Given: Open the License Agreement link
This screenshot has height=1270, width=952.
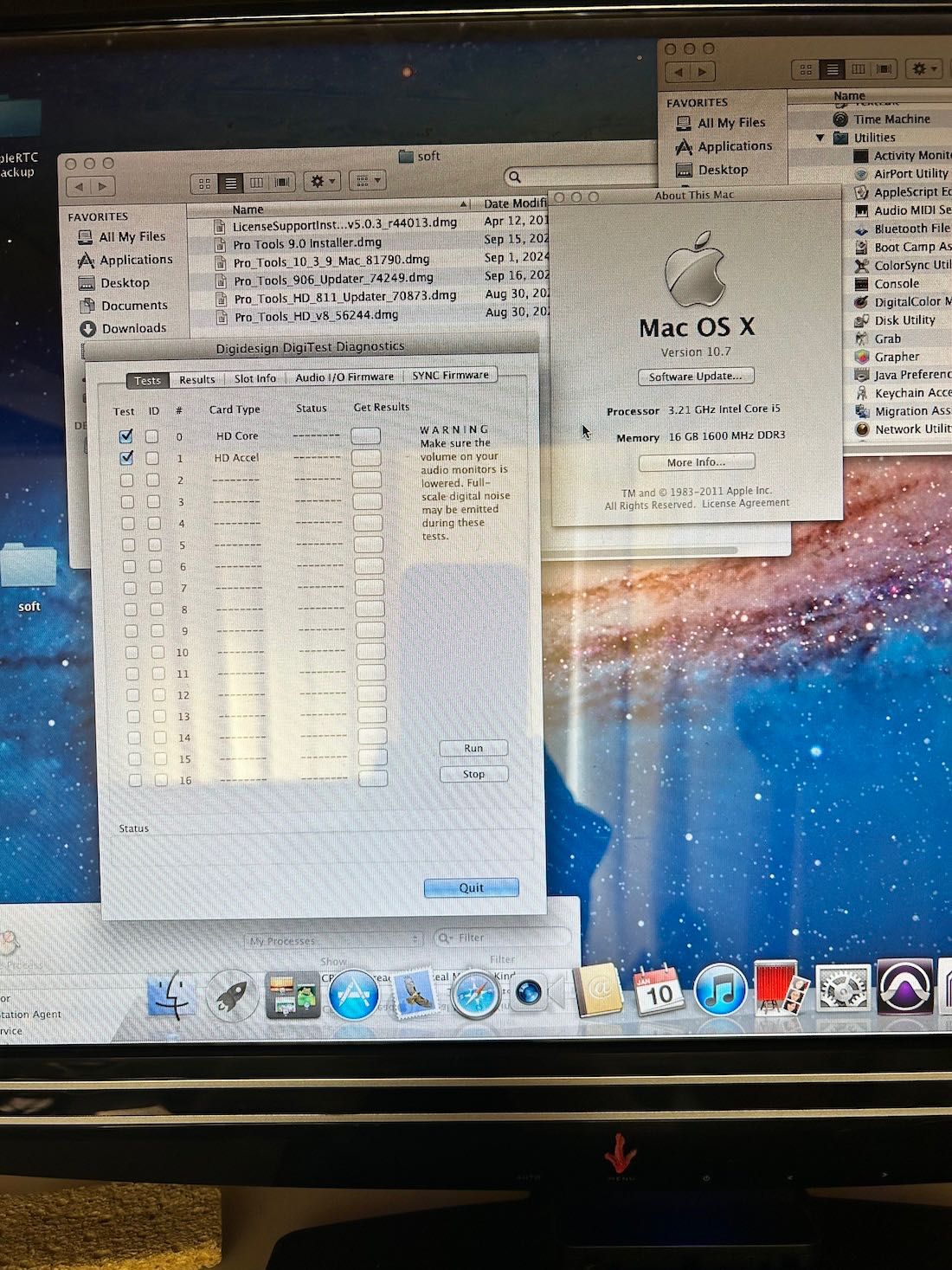Looking at the screenshot, I should point(745,503).
